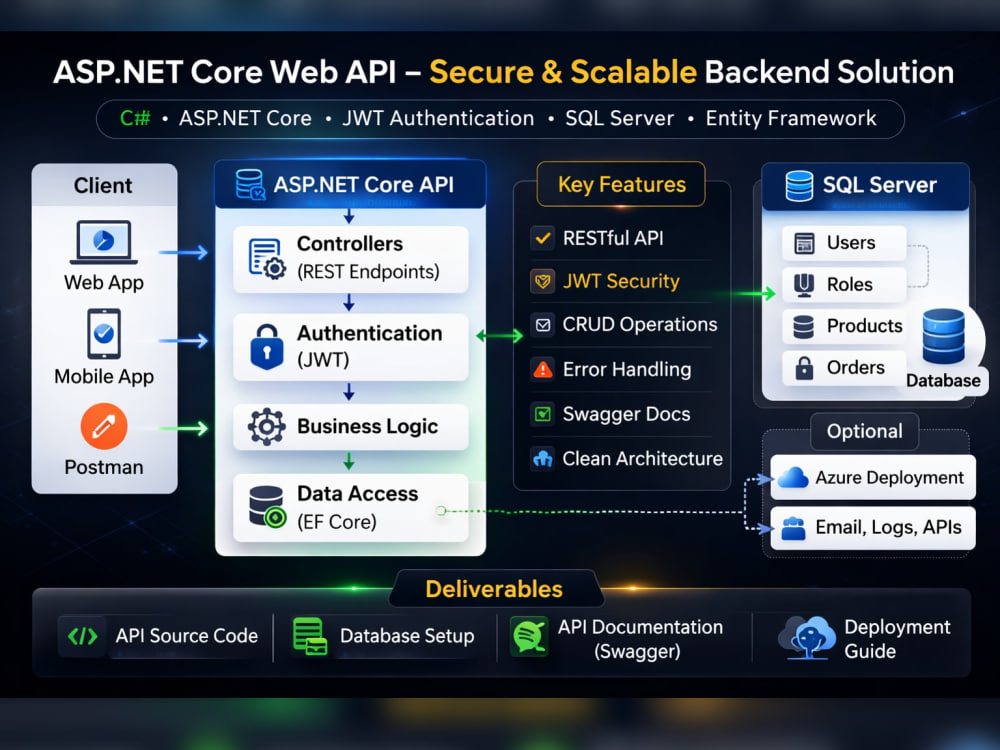The height and width of the screenshot is (750, 1000).
Task: Click the Error Handling warning triangle icon
Action: [543, 369]
